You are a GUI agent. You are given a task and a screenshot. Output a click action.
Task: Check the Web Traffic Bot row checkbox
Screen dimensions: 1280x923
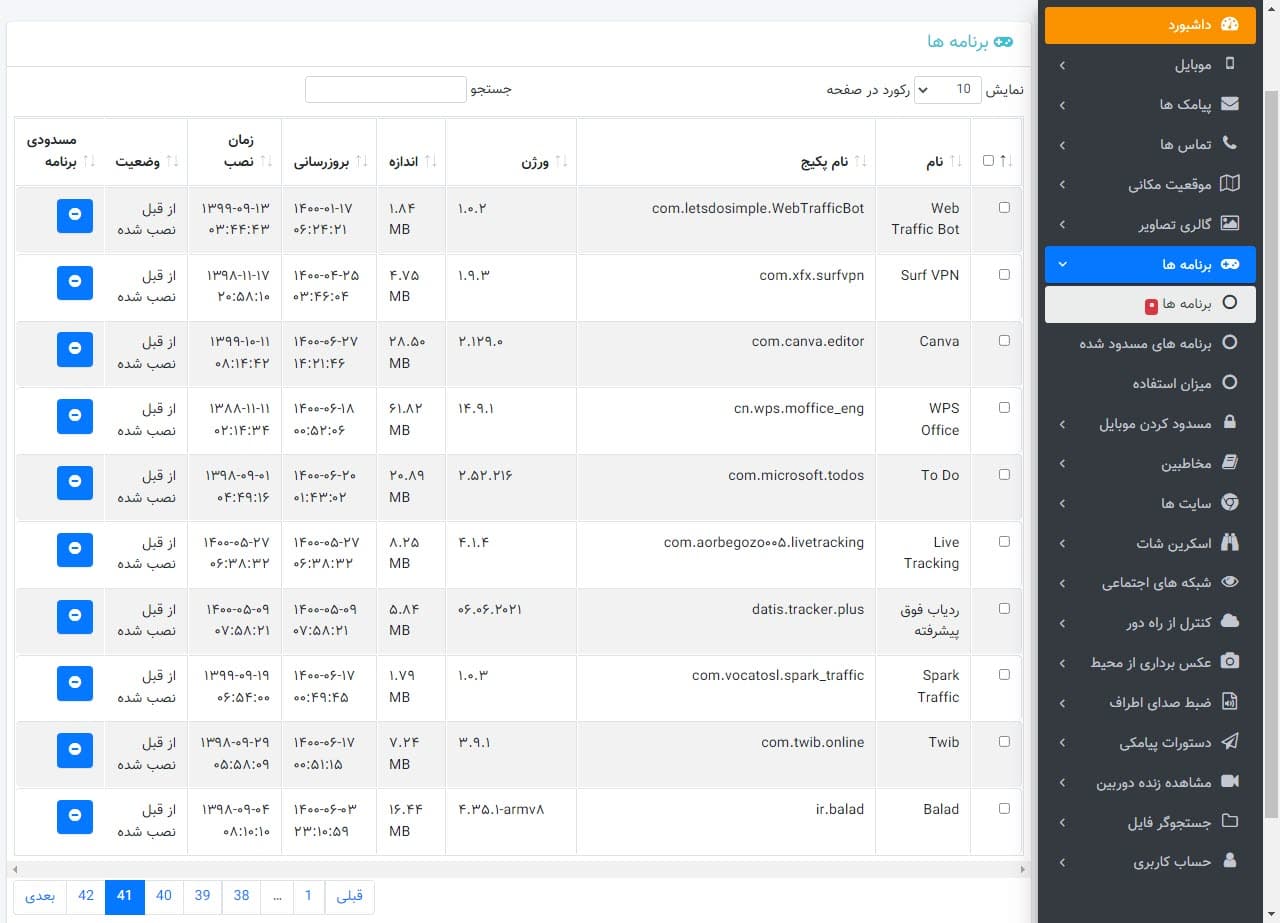[x=1004, y=208]
